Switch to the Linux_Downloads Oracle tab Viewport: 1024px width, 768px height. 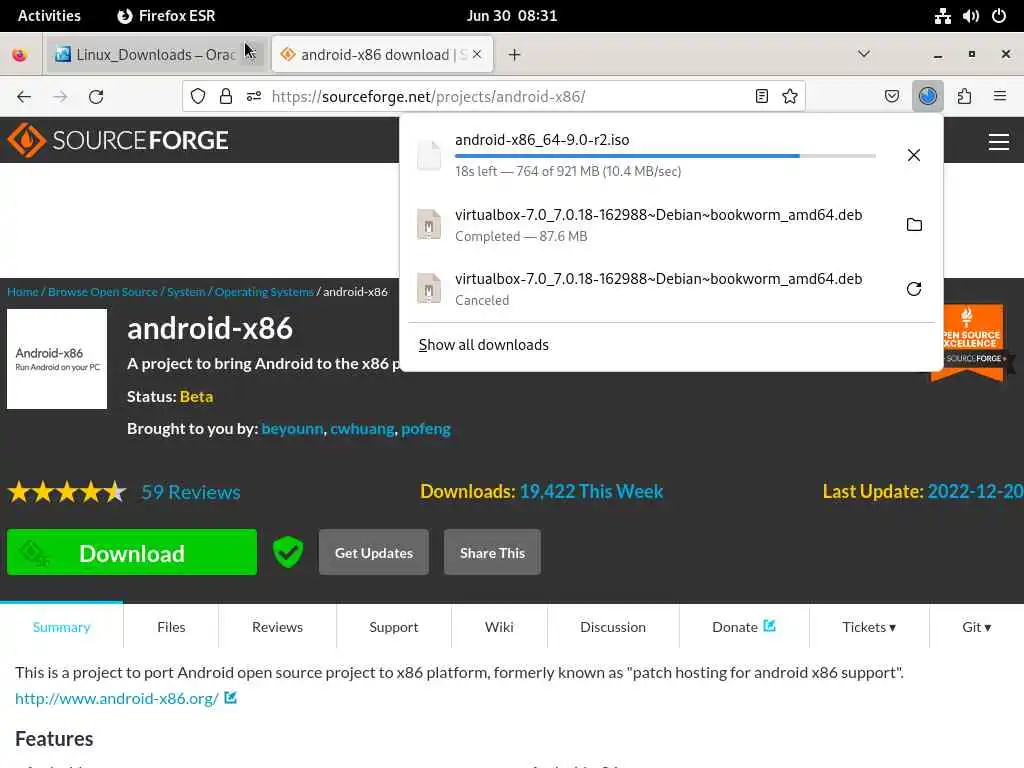pos(155,55)
